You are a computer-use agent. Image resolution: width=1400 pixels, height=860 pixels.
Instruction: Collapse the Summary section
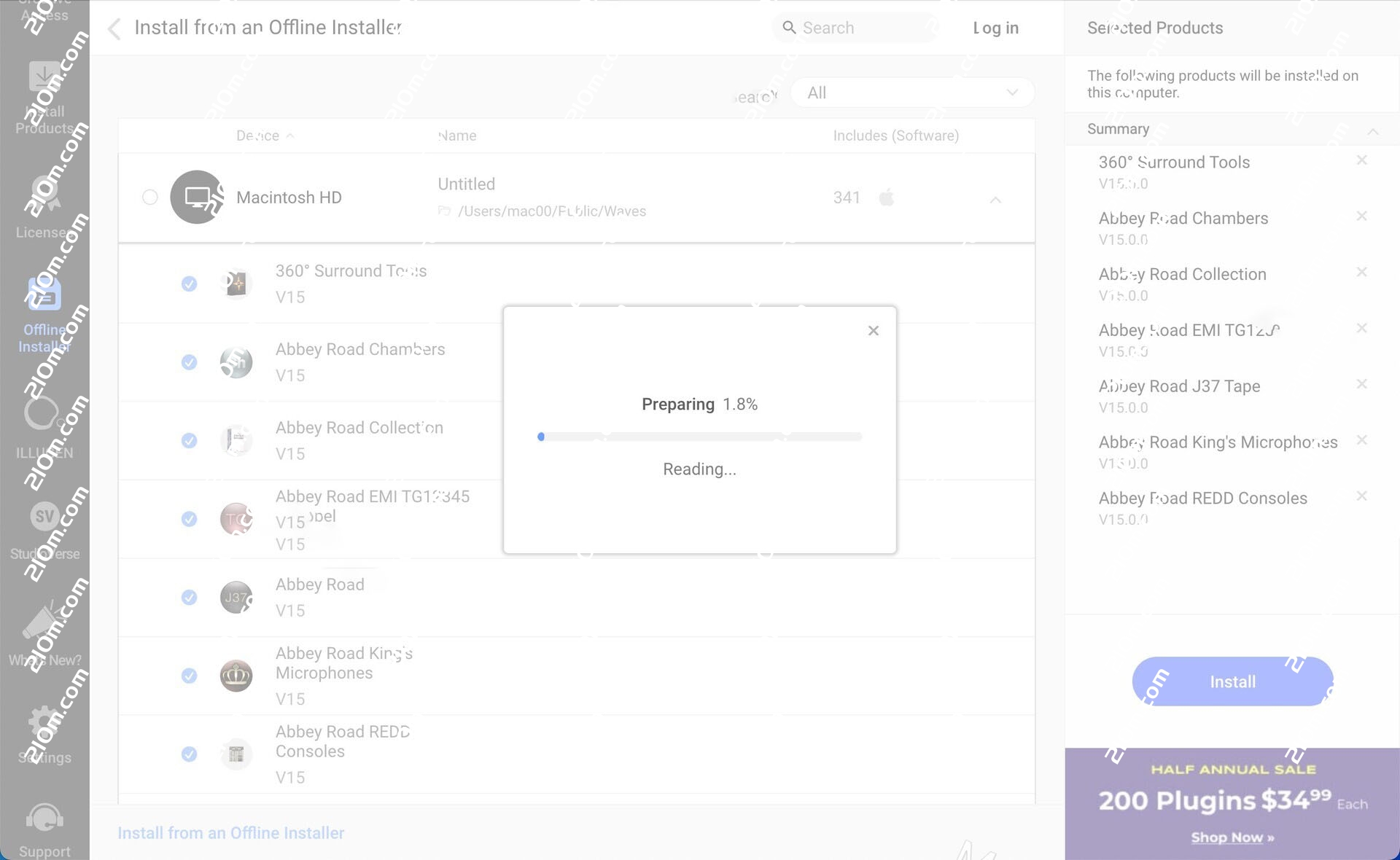(x=1372, y=131)
